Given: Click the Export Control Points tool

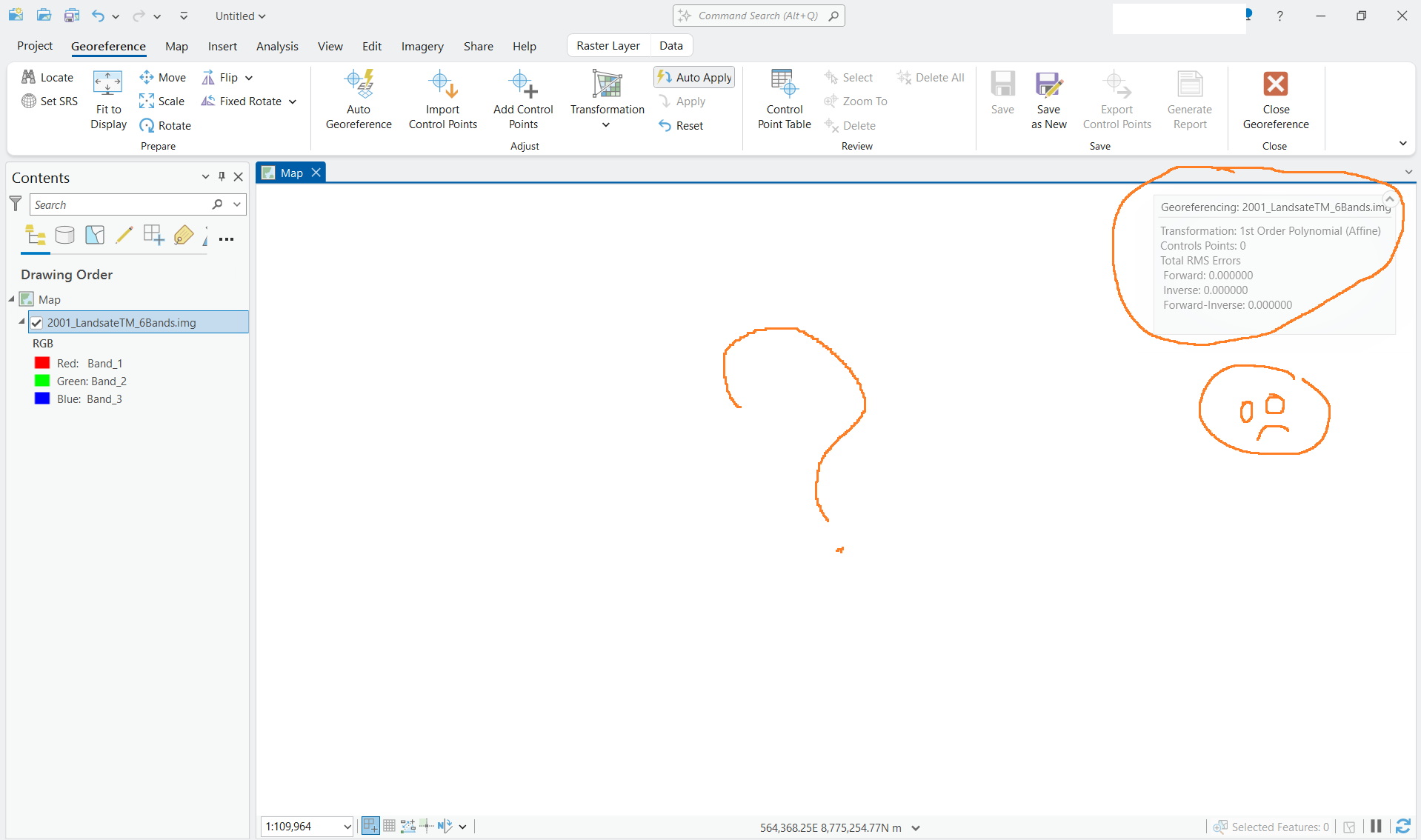Looking at the screenshot, I should point(1116,99).
